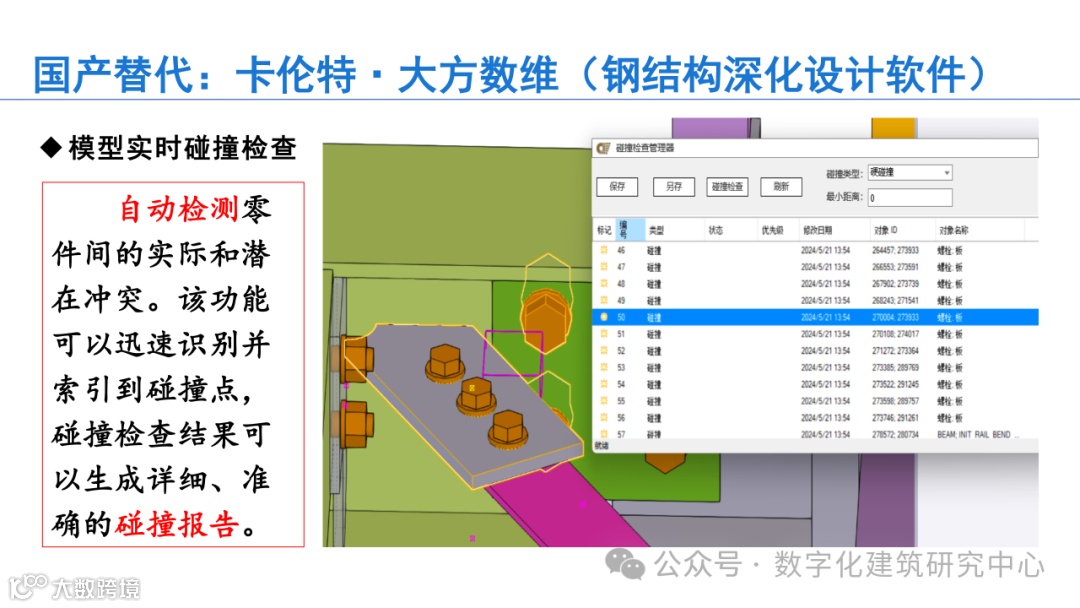Click the 最小距离 input field
The height and width of the screenshot is (608, 1080).
(910, 198)
